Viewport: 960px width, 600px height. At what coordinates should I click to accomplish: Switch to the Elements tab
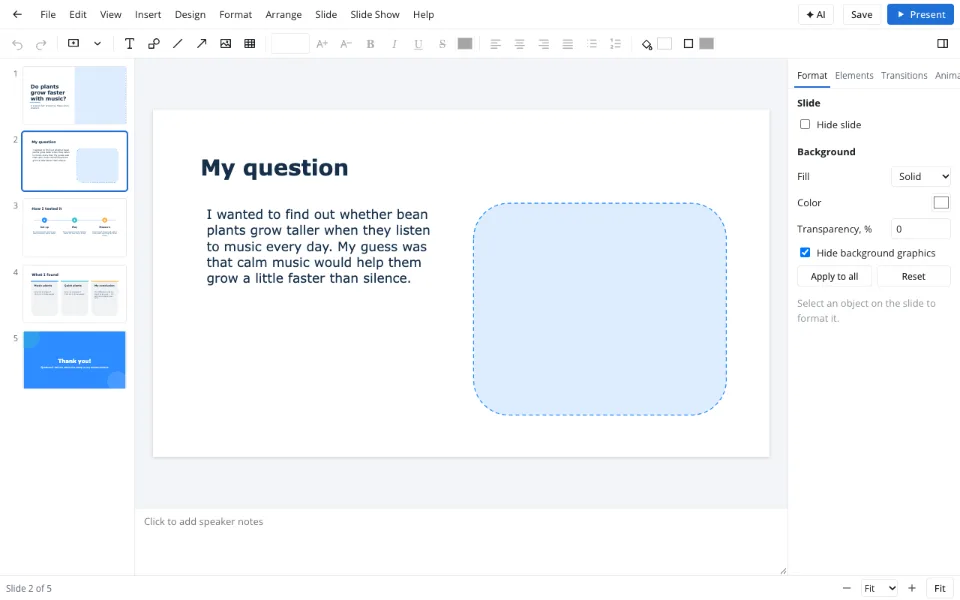854,75
